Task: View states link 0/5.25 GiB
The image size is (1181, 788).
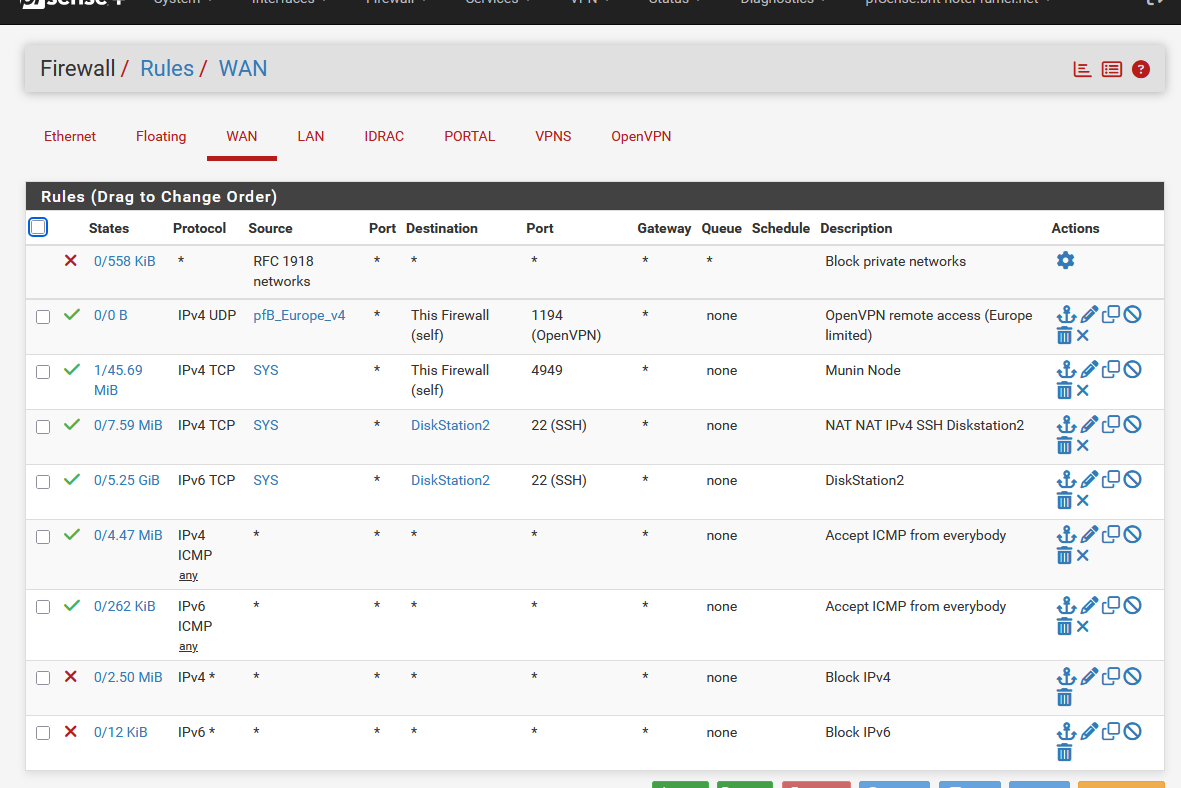Action: click(x=127, y=480)
